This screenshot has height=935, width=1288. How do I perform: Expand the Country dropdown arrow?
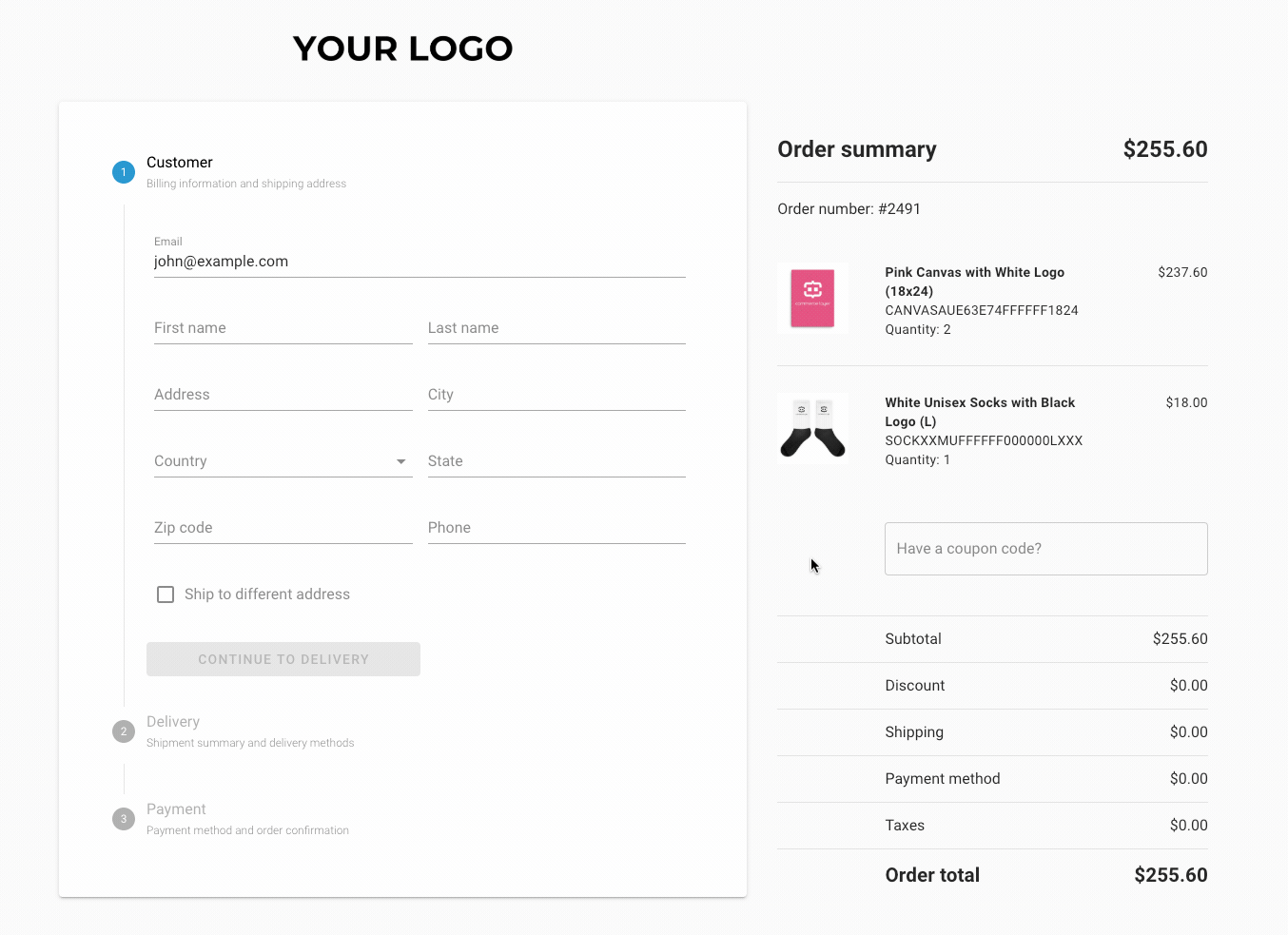401,461
